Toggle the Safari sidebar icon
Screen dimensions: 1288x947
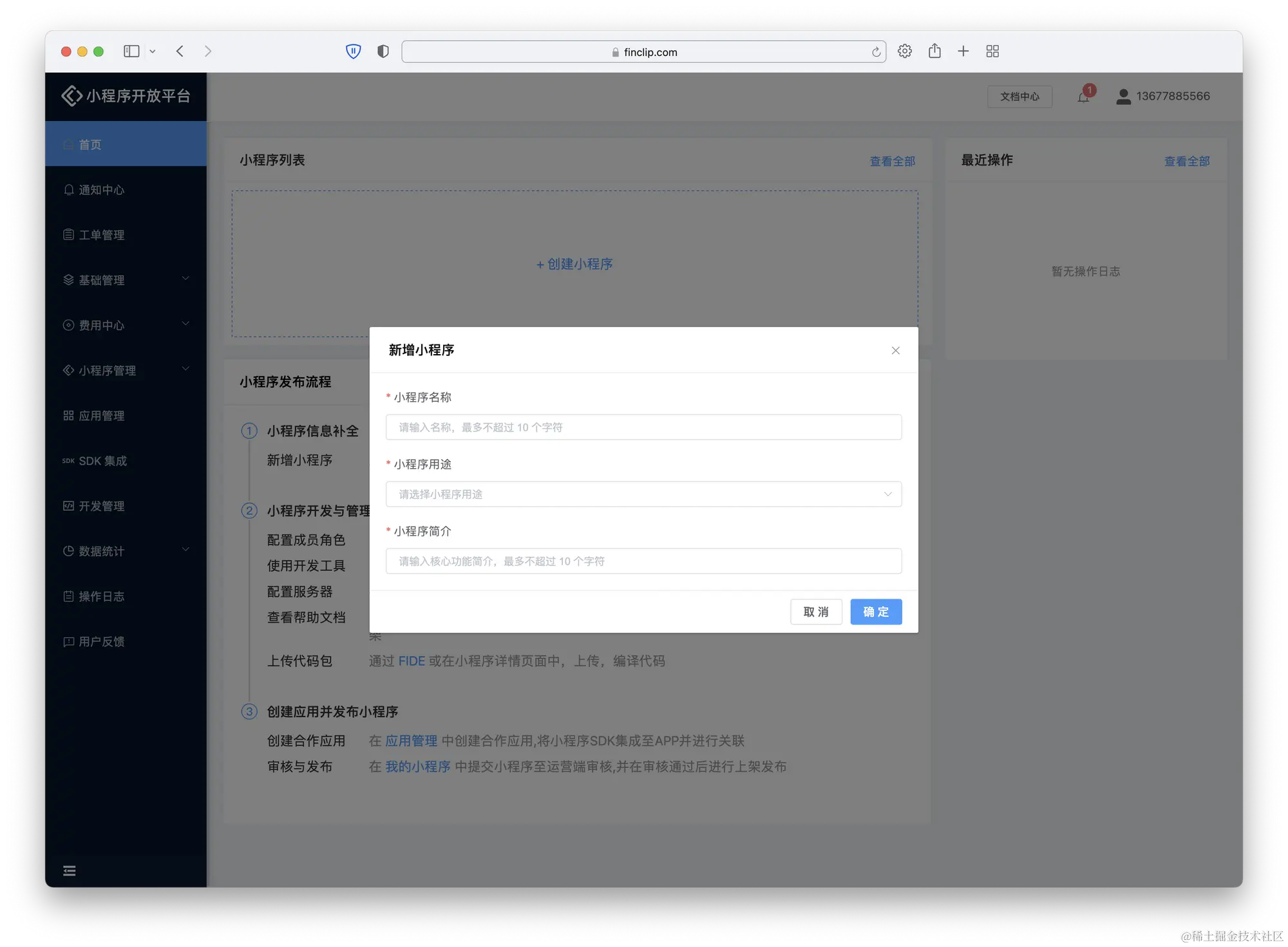131,52
